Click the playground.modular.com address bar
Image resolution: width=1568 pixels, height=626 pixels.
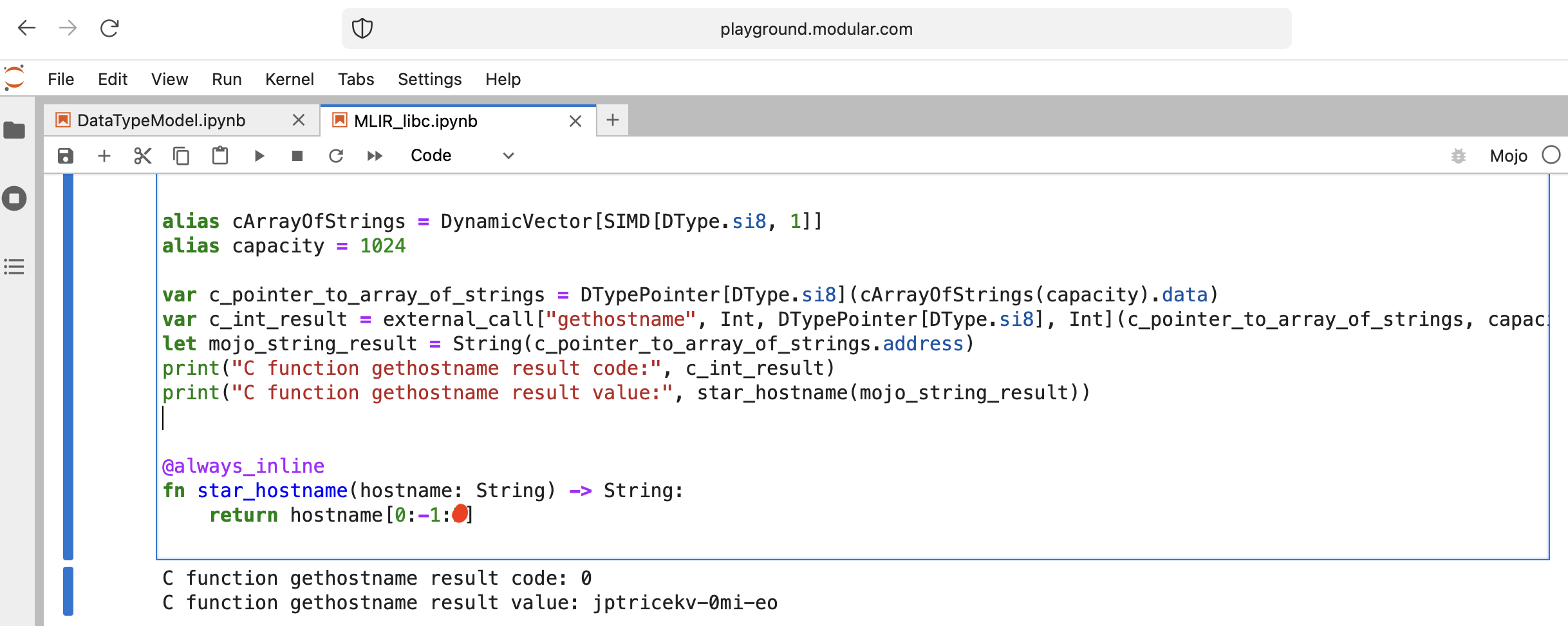pyautogui.click(x=816, y=29)
